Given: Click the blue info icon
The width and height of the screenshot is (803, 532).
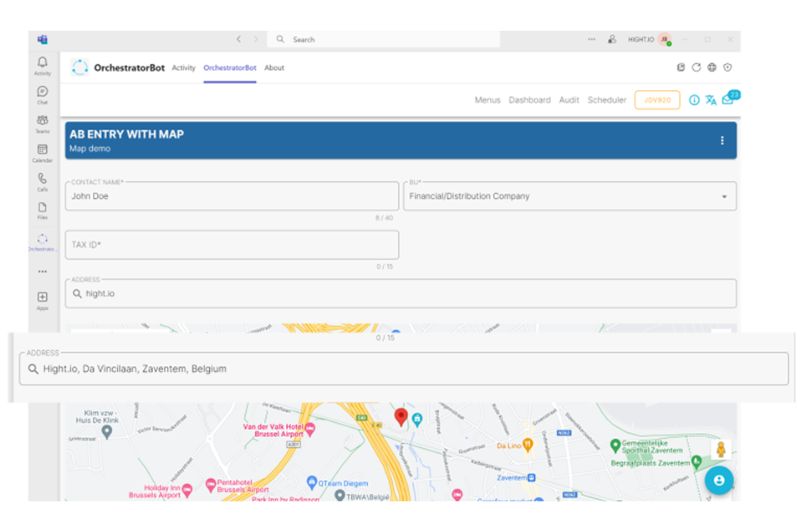Looking at the screenshot, I should [x=694, y=100].
